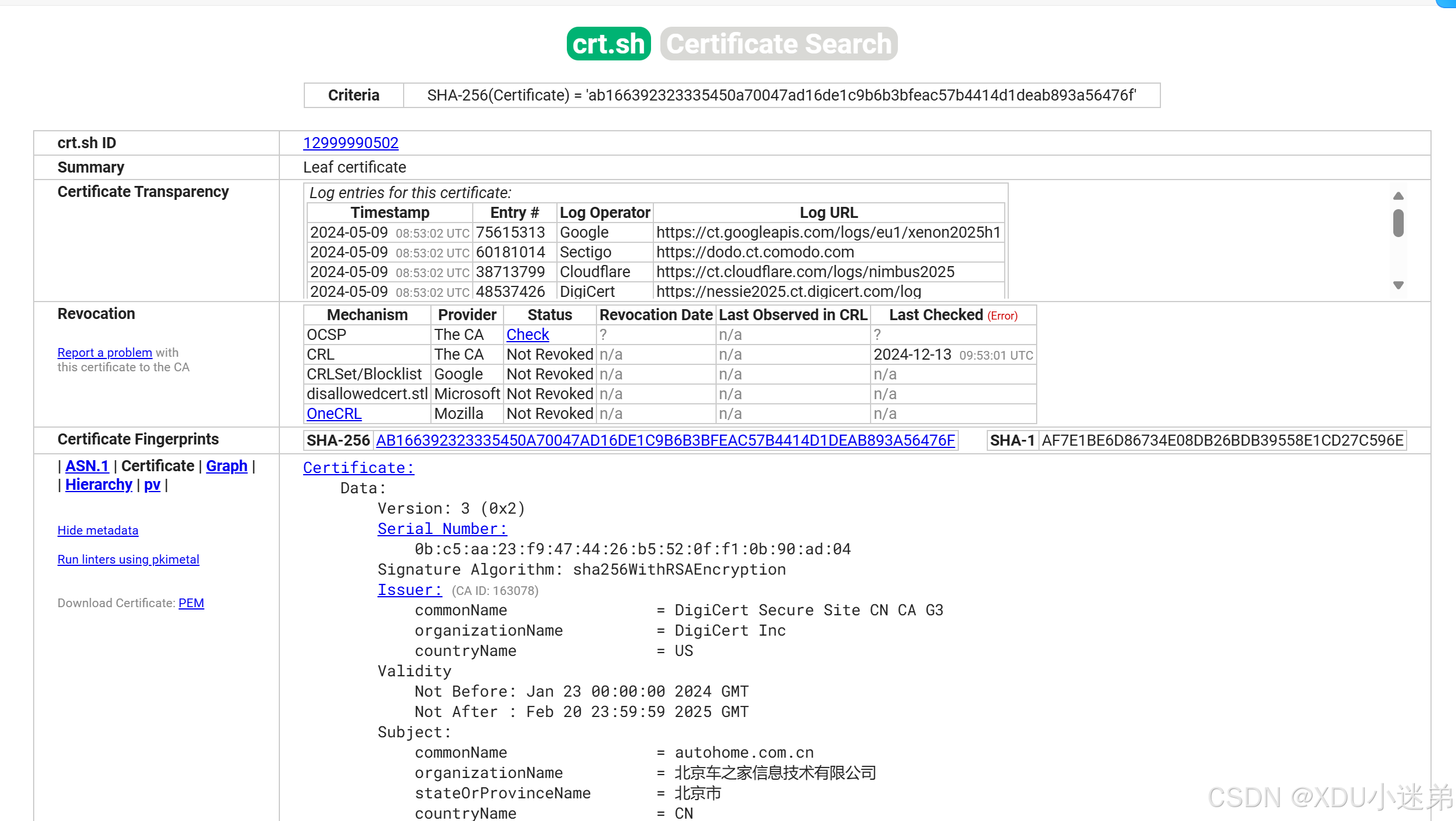Switch to Graph view

(227, 466)
